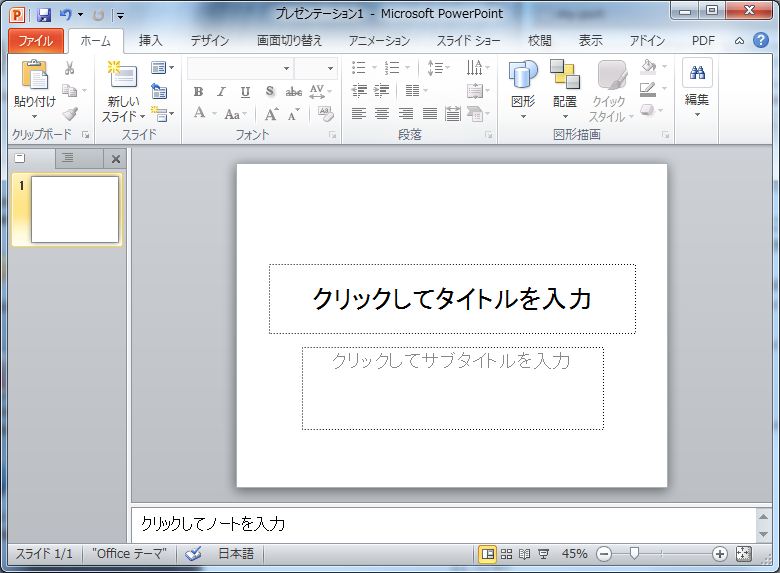The image size is (780, 573).
Task: Click the Clear Formatting eraser icon
Action: [325, 114]
